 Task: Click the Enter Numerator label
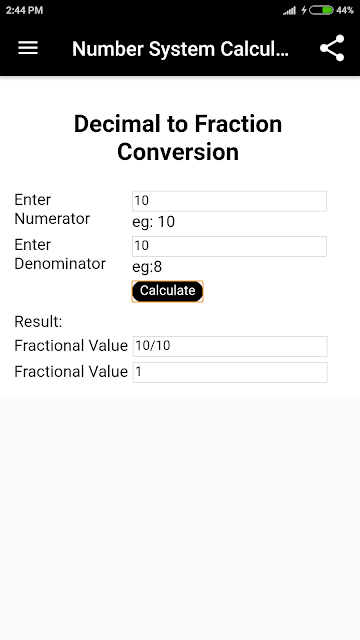tap(52, 209)
